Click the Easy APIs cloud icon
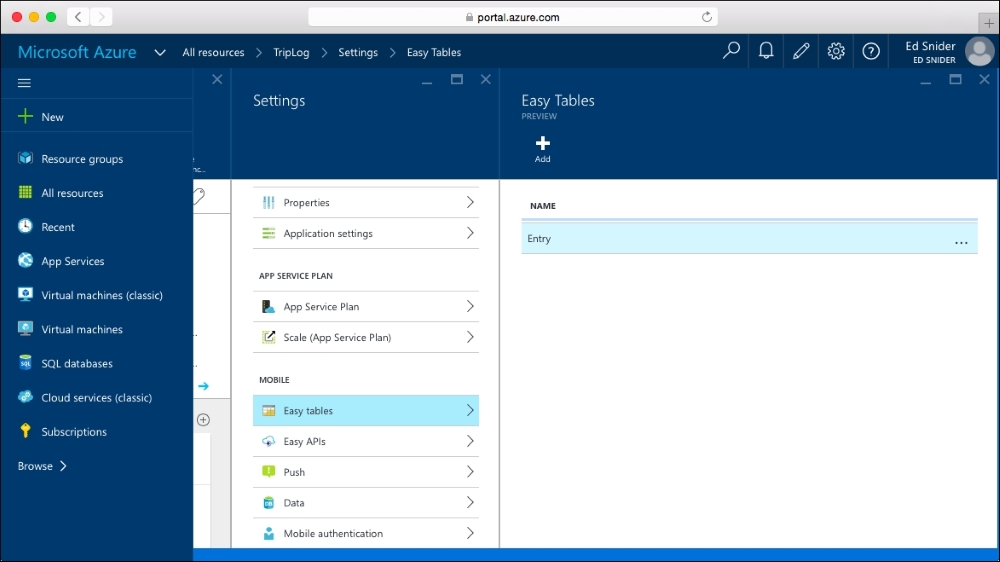The image size is (1000, 562). coord(268,441)
